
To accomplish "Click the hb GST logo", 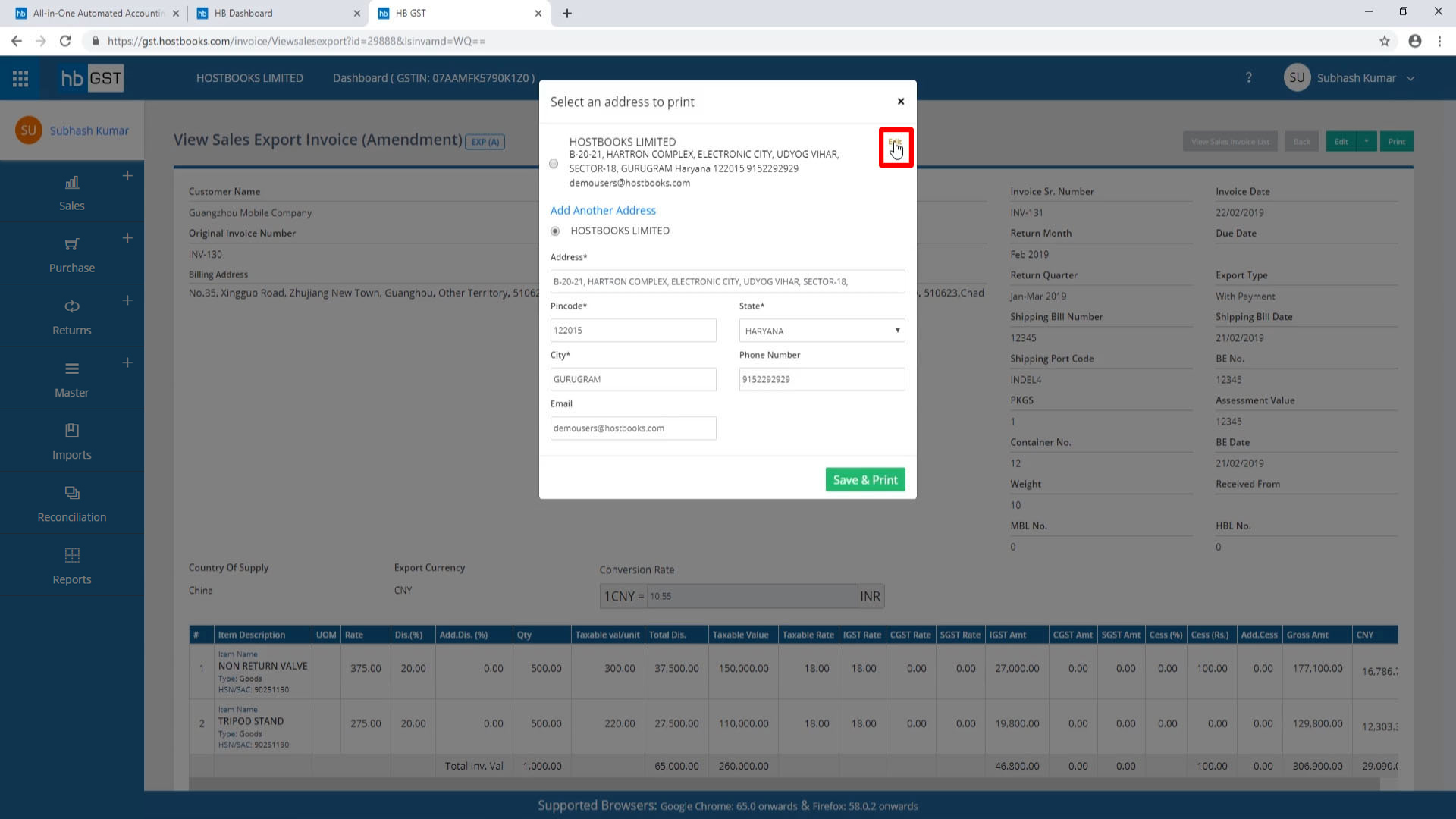I will [92, 78].
